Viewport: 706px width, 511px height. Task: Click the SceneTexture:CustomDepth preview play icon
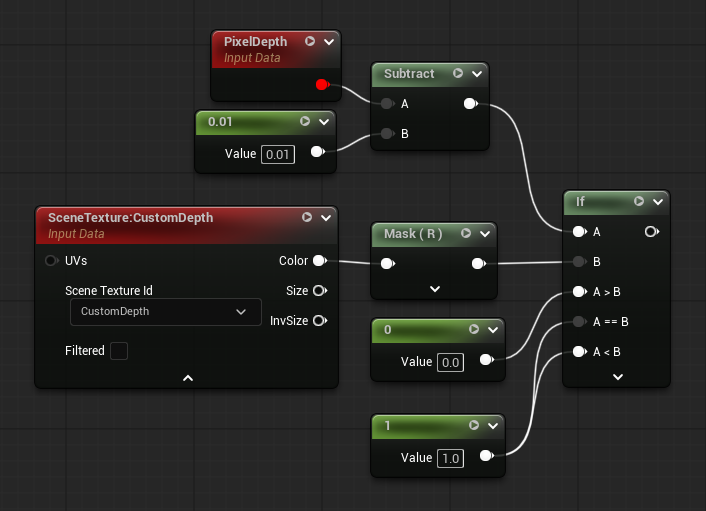pyautogui.click(x=307, y=217)
